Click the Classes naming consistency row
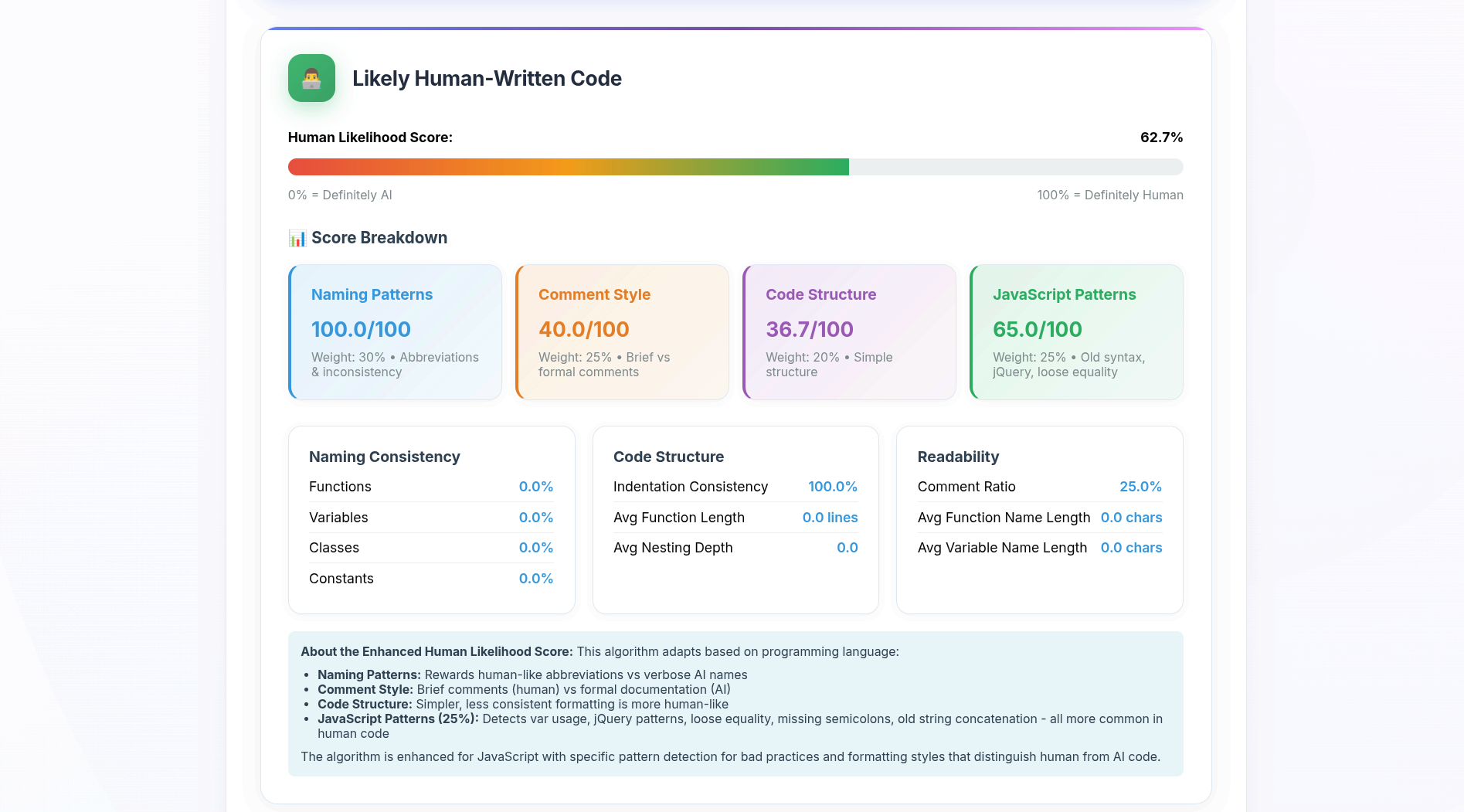This screenshot has width=1464, height=812. pos(430,548)
